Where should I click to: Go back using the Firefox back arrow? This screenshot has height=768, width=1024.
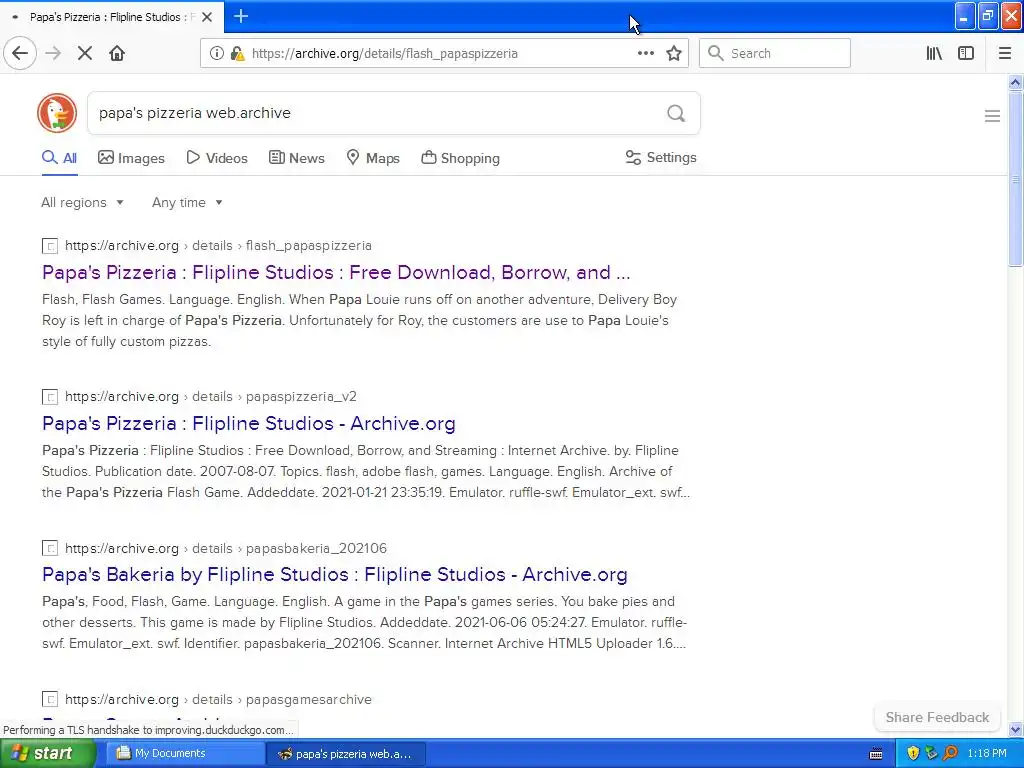pos(20,53)
